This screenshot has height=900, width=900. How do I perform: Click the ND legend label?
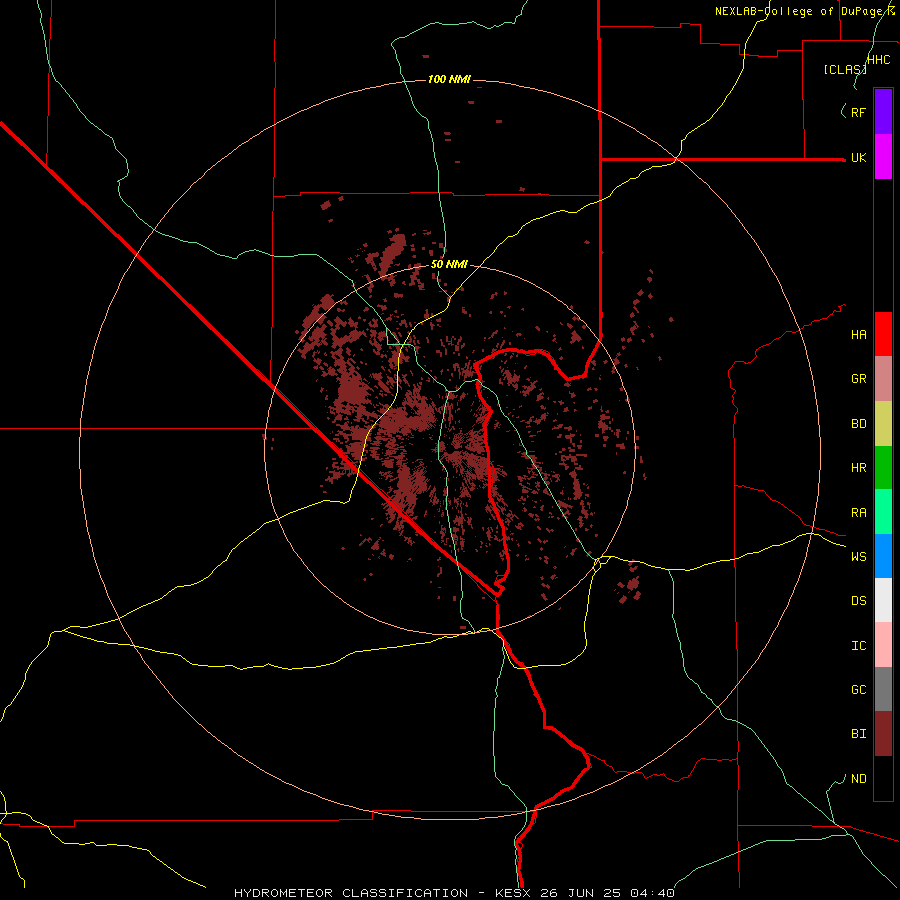pyautogui.click(x=858, y=779)
